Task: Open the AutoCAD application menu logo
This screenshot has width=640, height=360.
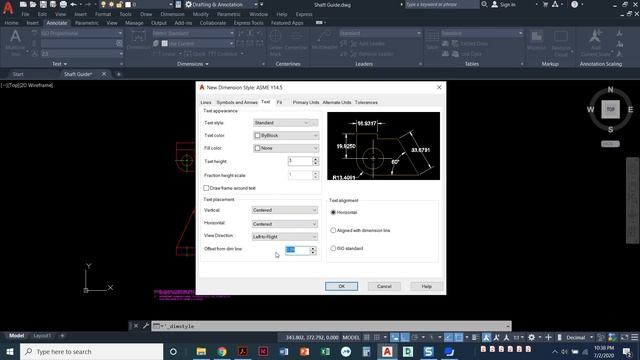Action: pyautogui.click(x=8, y=7)
